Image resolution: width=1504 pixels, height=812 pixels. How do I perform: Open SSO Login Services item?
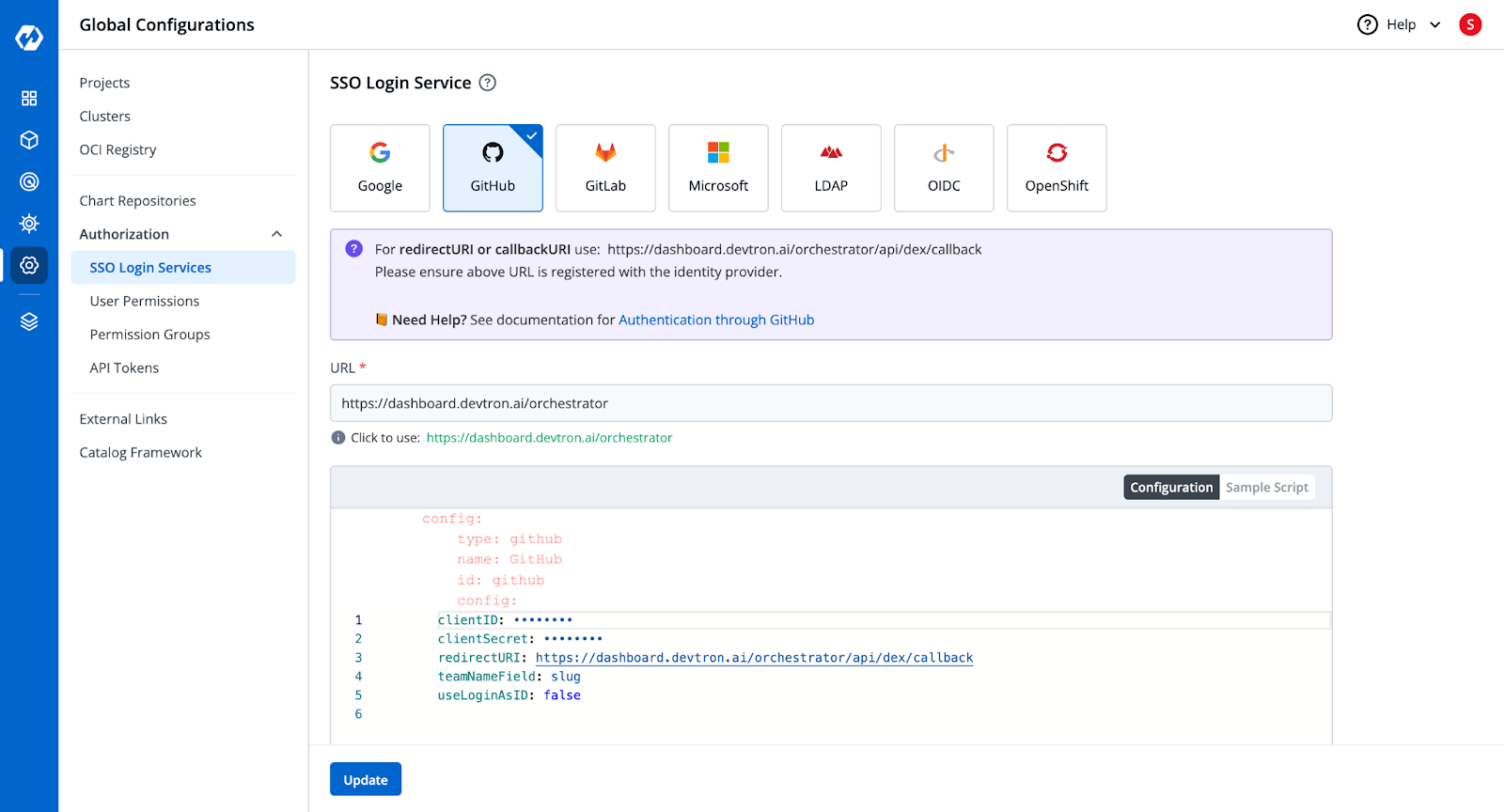[x=183, y=268]
